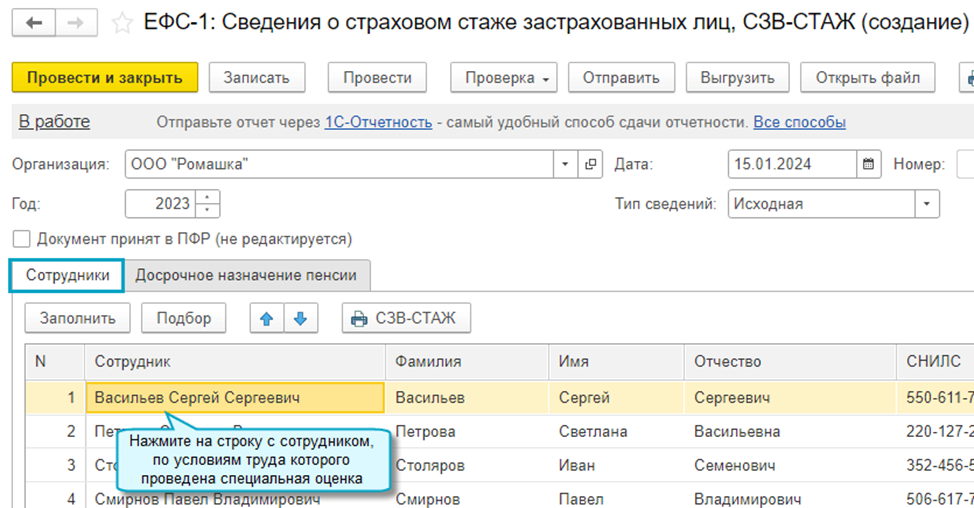Expand the Проверка button menu
The width and height of the screenshot is (974, 508).
[x=504, y=78]
